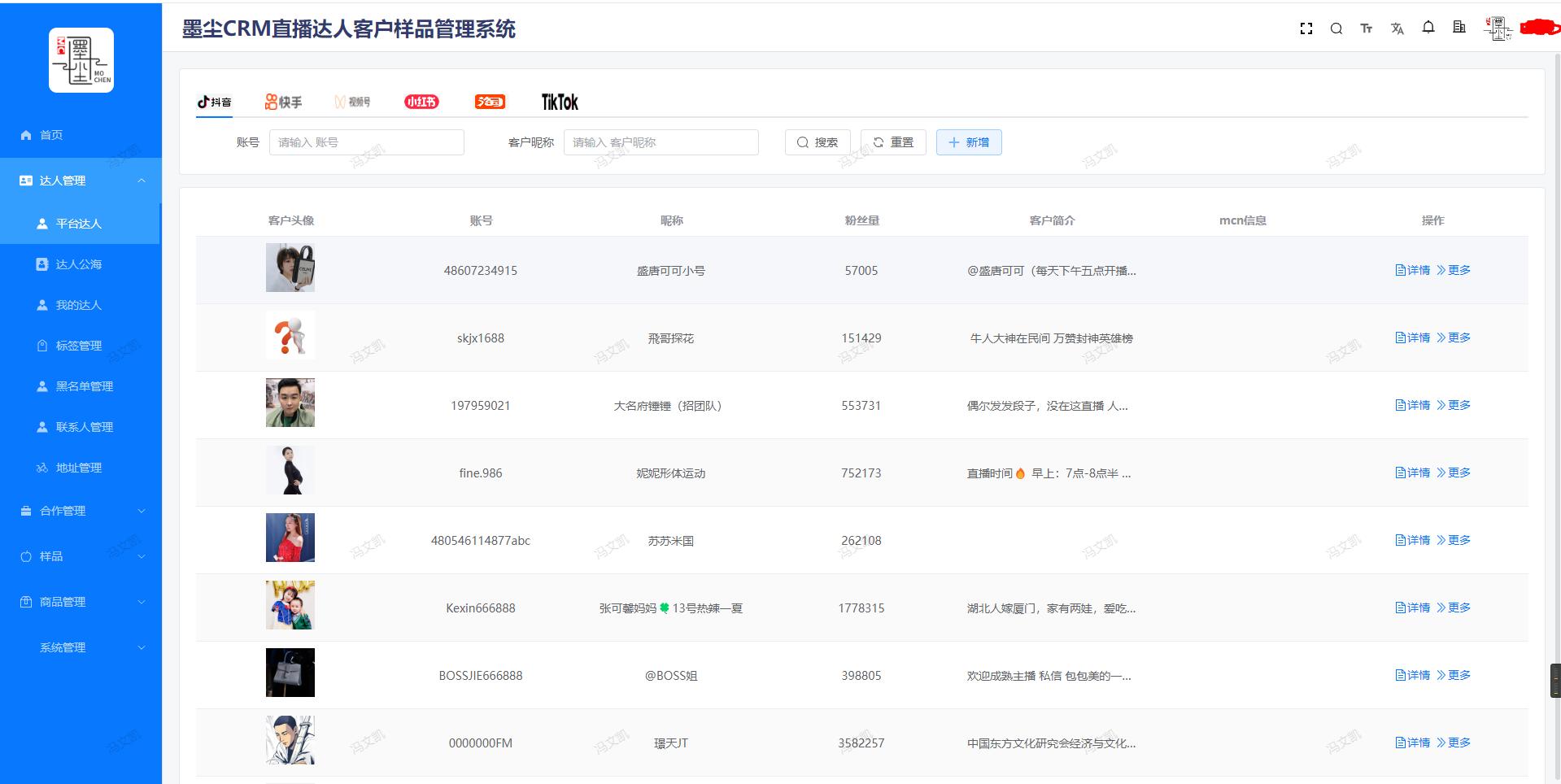This screenshot has height=784, width=1561.
Task: Open 详情 for 大名府锤锤
Action: pyautogui.click(x=1412, y=405)
